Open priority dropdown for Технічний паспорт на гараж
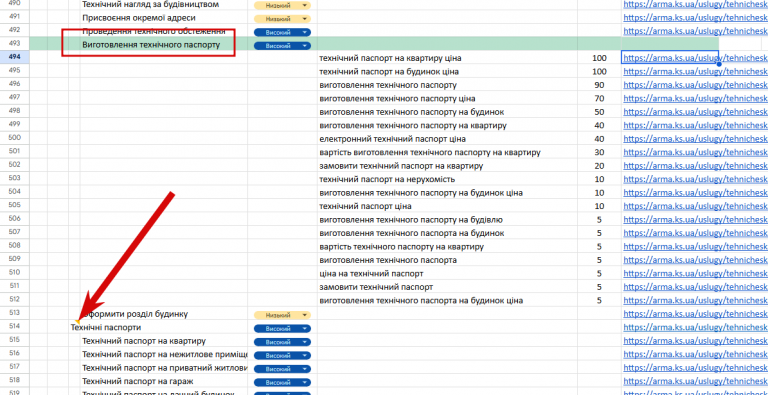Image resolution: width=768 pixels, height=395 pixels. tap(282, 382)
